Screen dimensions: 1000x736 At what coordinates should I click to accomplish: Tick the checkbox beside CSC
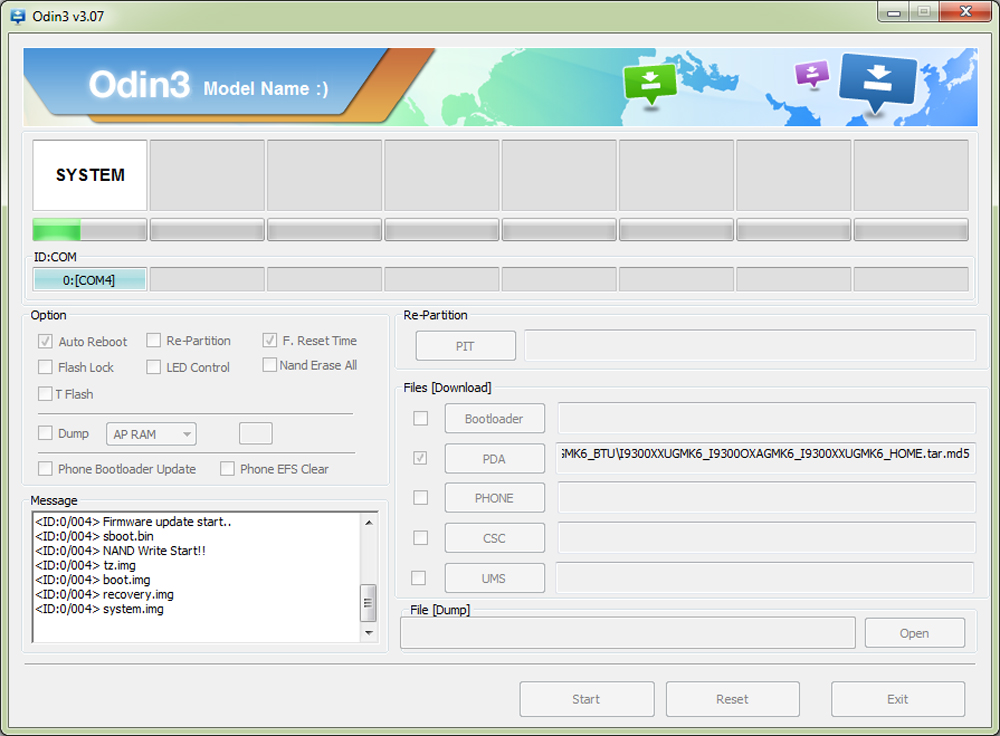click(x=420, y=538)
